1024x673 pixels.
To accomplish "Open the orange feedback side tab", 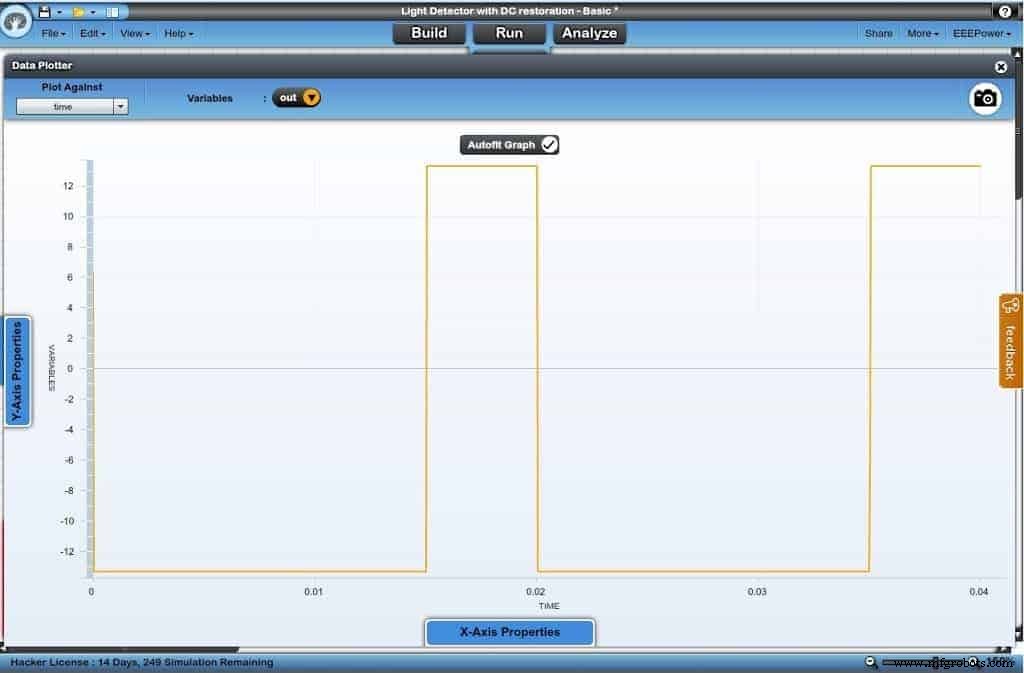I will coord(1010,340).
